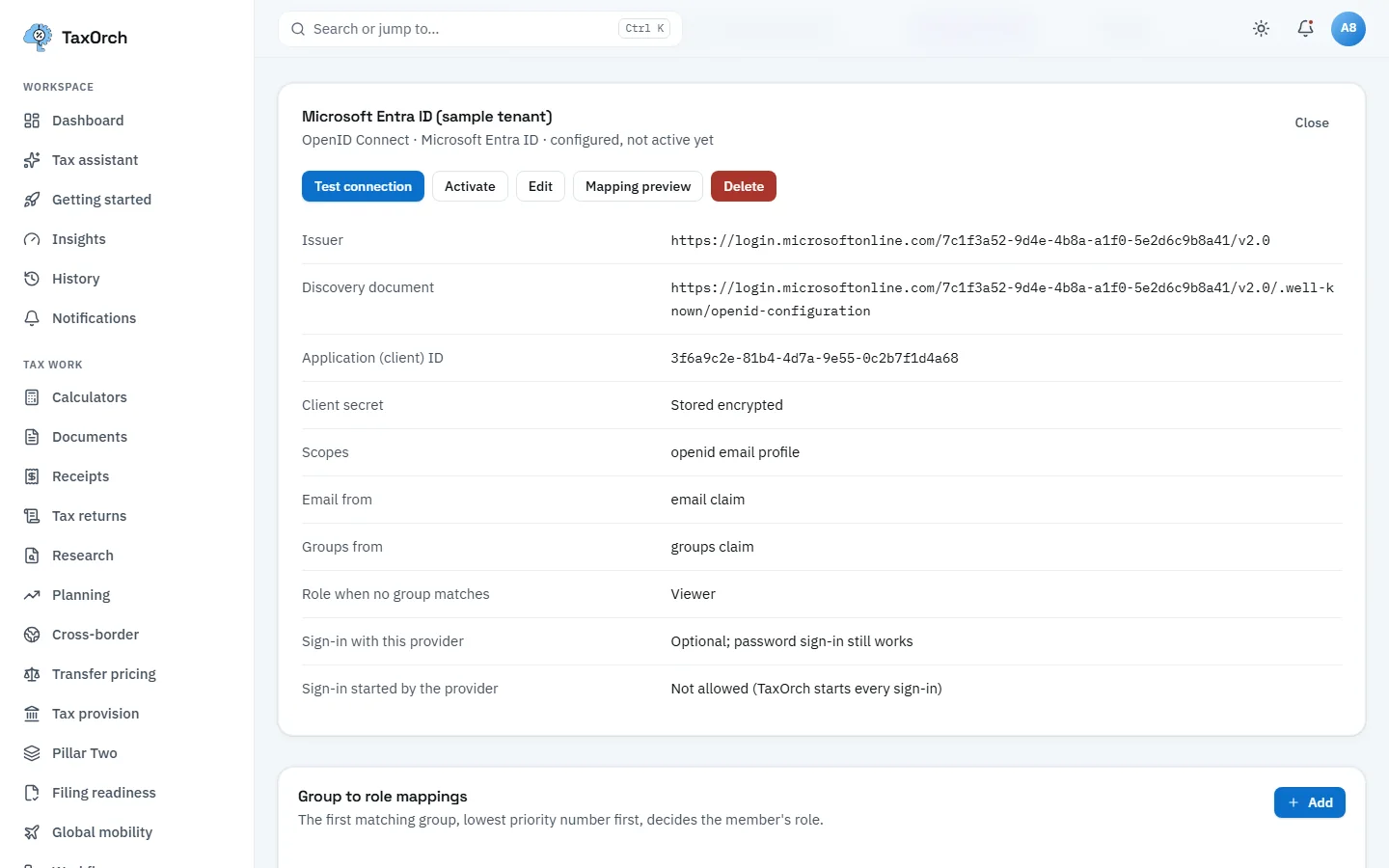Click the Pillar Two layers icon
The image size is (1389, 868).
click(x=32, y=753)
